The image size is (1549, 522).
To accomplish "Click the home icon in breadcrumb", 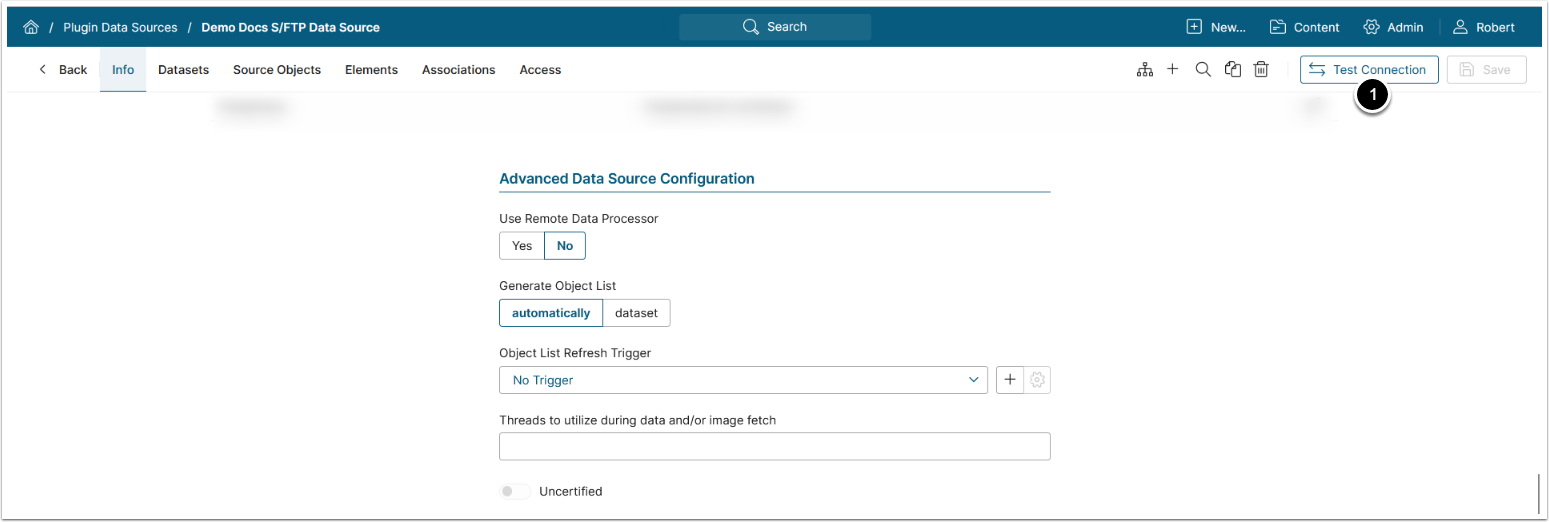I will pyautogui.click(x=31, y=28).
